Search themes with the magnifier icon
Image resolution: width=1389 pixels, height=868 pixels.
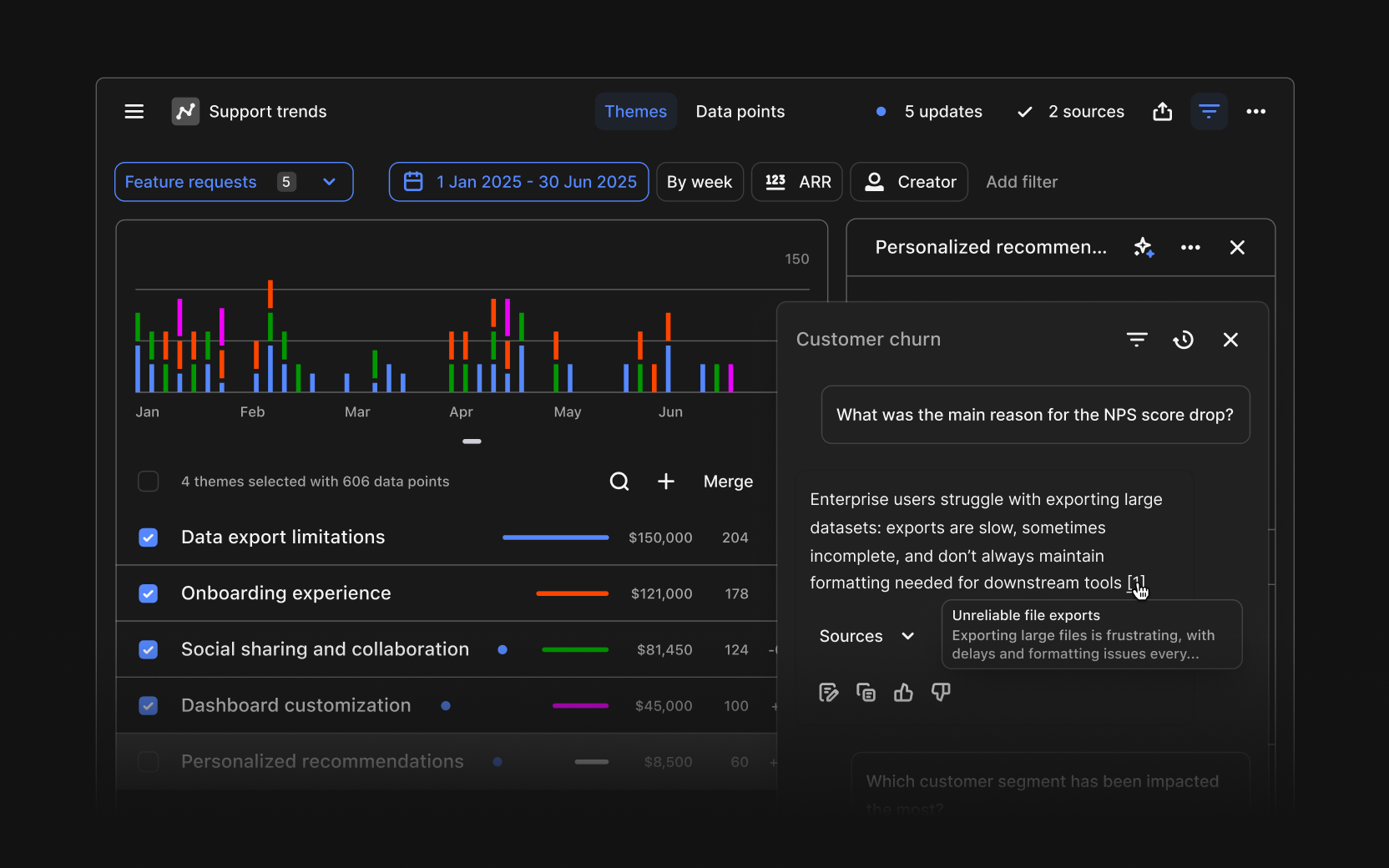pyautogui.click(x=619, y=482)
